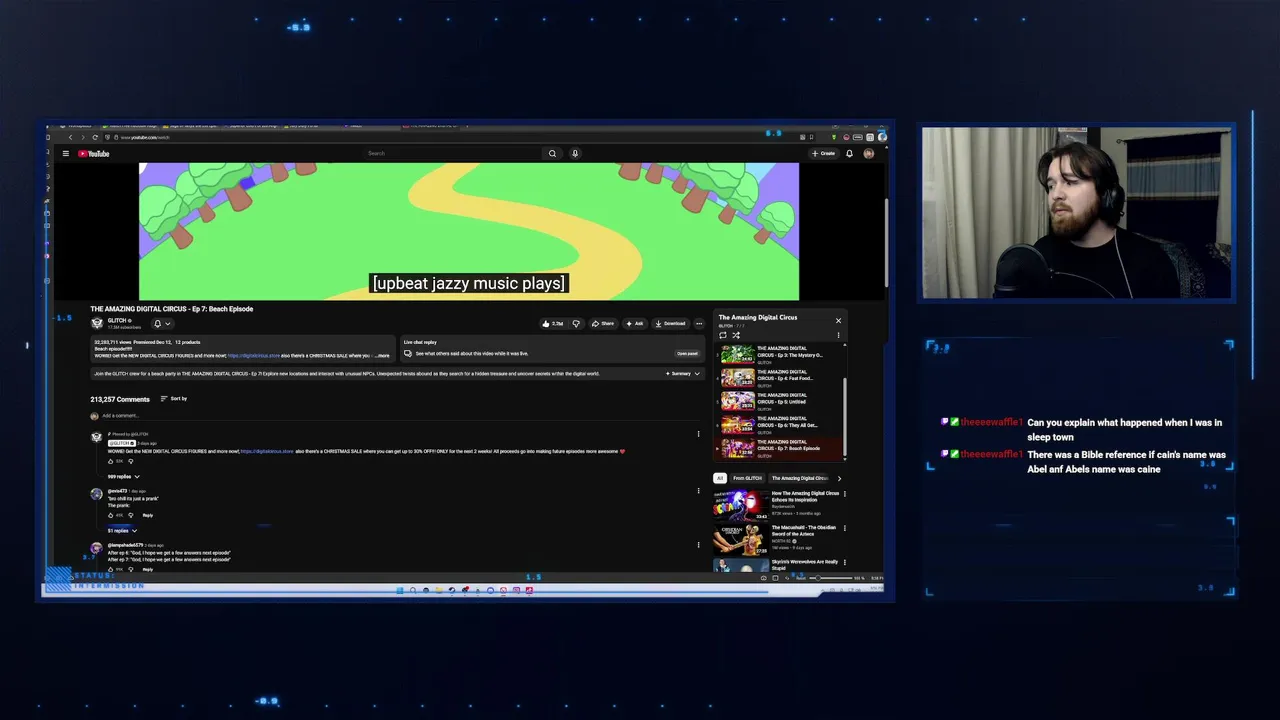Select the All filter chip
This screenshot has width=1280, height=720.
(x=719, y=478)
